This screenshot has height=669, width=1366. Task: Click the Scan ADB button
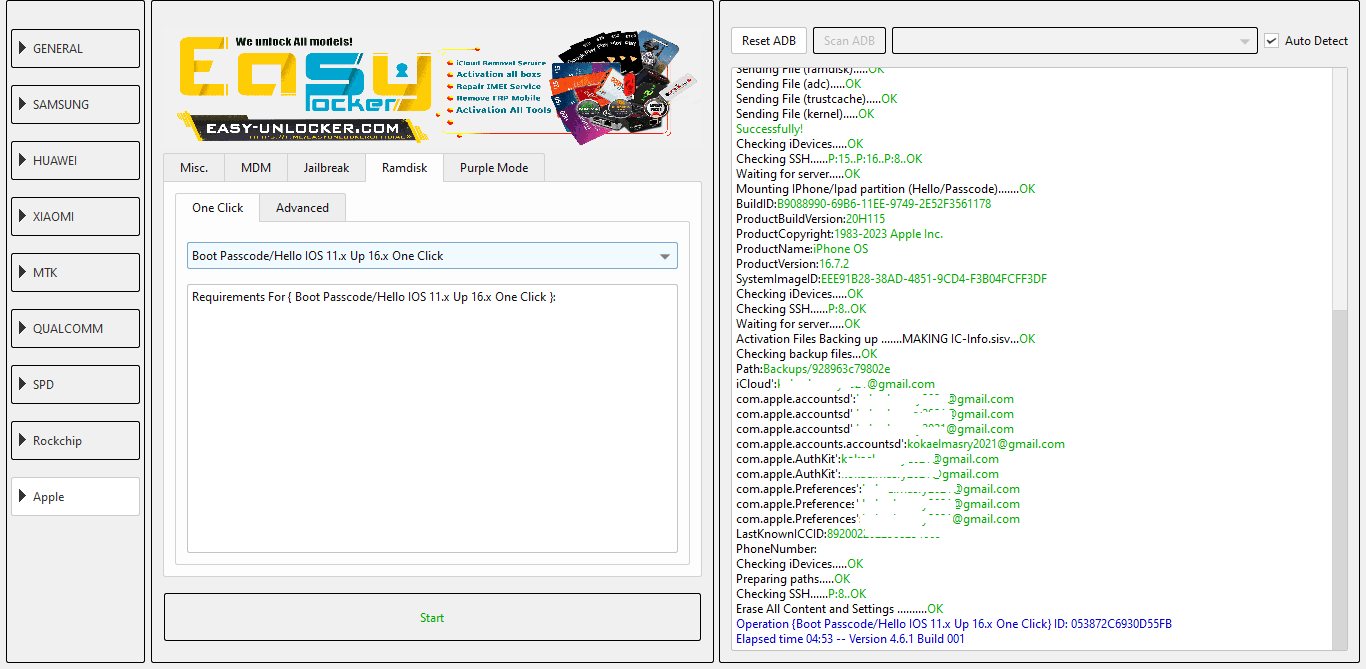coord(849,41)
